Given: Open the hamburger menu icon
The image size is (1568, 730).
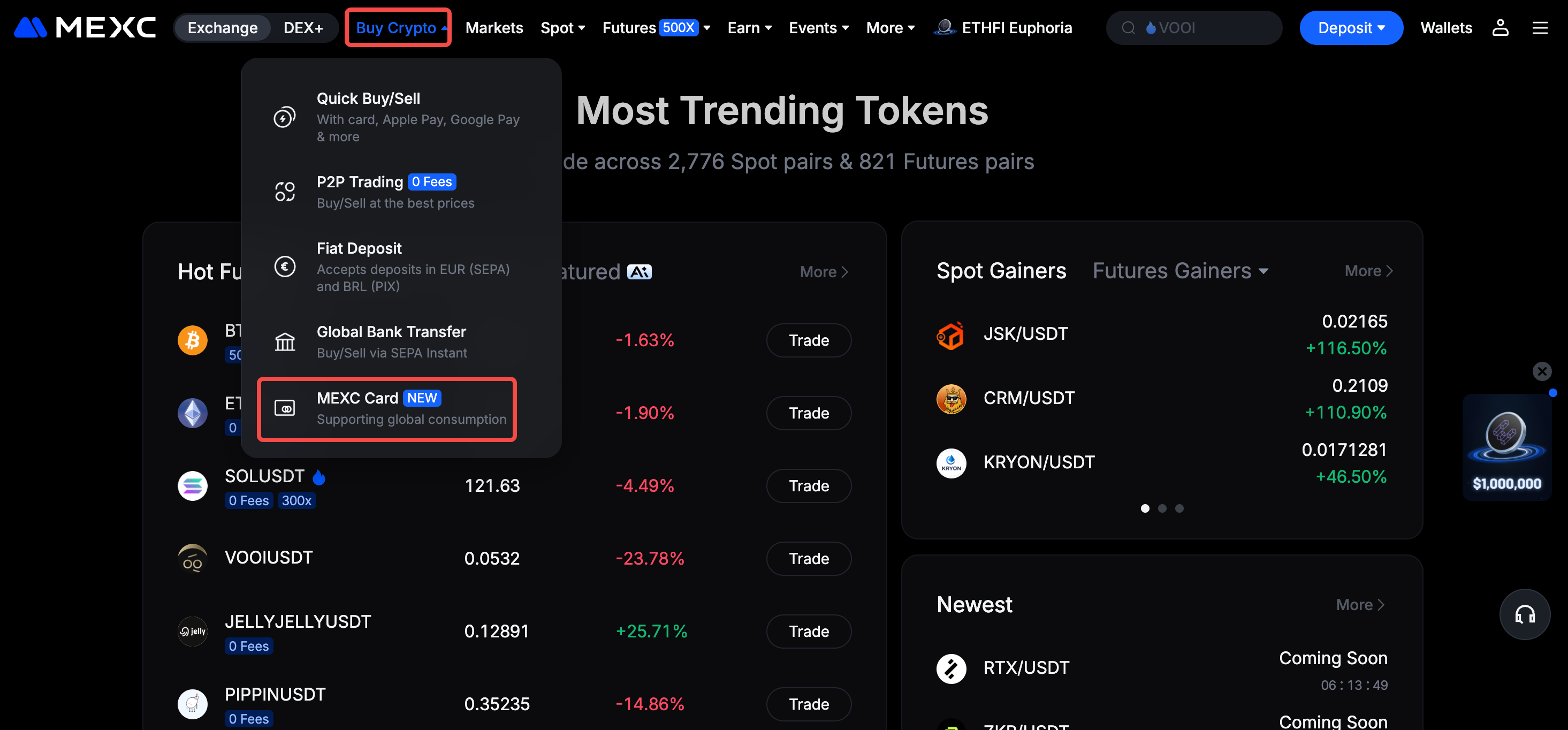Looking at the screenshot, I should [1540, 27].
